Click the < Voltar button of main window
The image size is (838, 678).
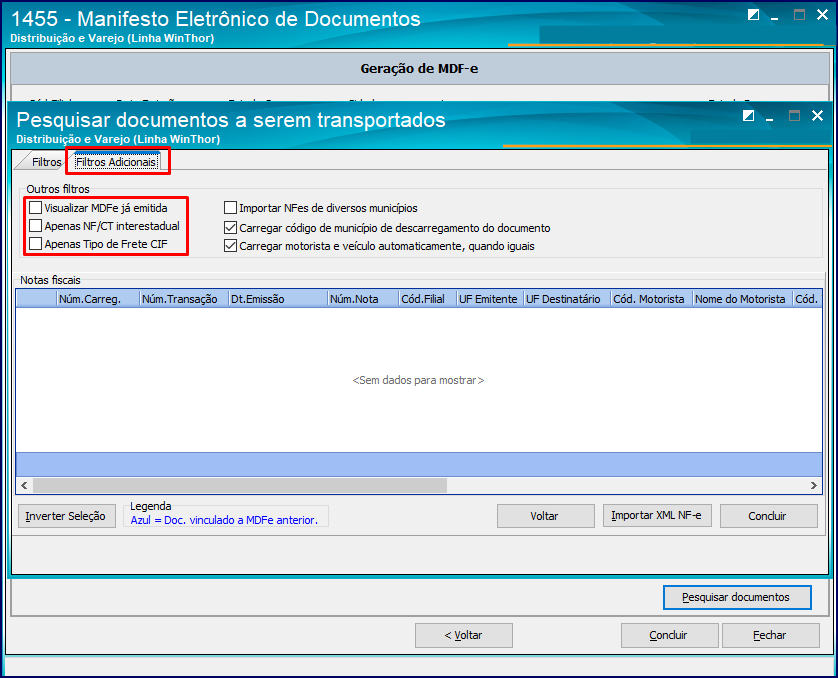[463, 635]
